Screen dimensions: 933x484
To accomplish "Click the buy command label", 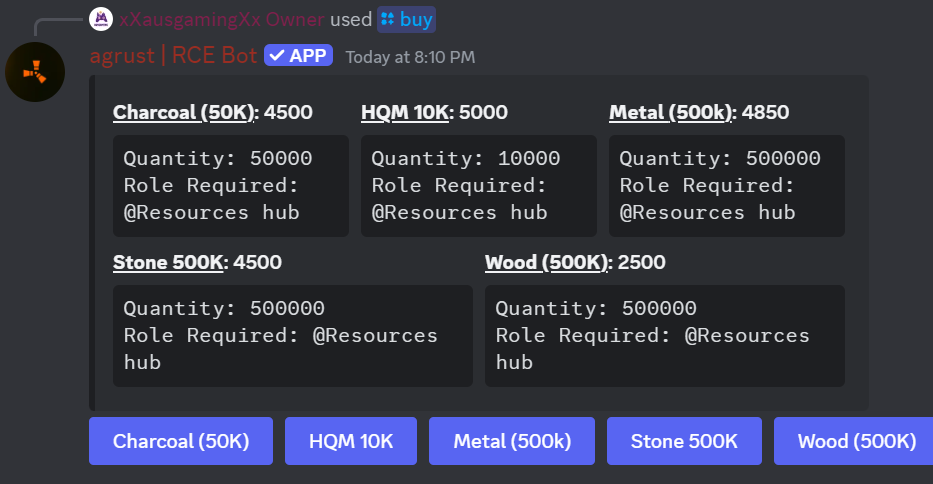I will pos(416,19).
